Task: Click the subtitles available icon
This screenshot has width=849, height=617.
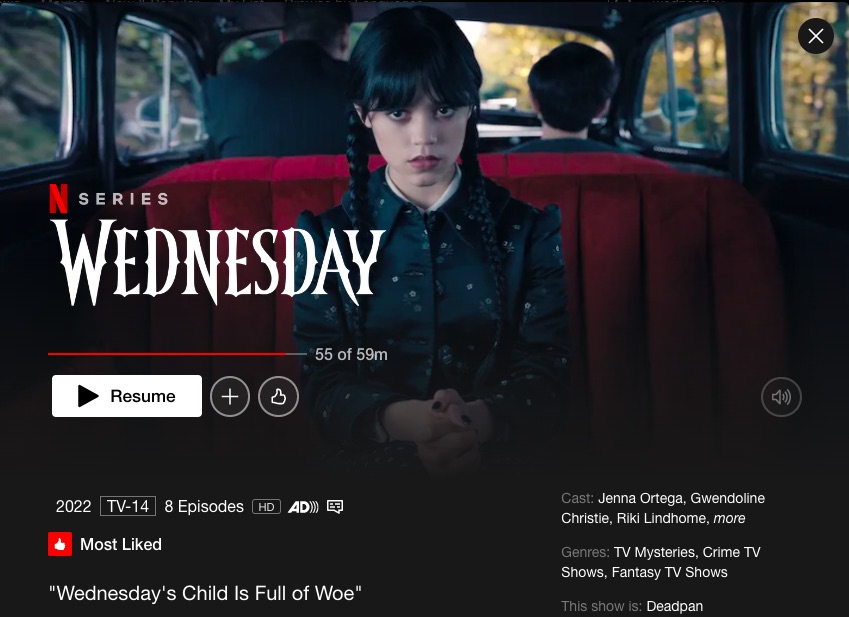Action: click(x=335, y=507)
